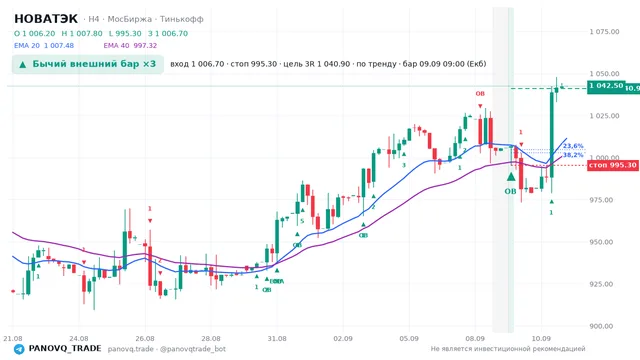640x360 pixels.
Task: Click the 1 025.00 price axis label
Action: coord(604,116)
